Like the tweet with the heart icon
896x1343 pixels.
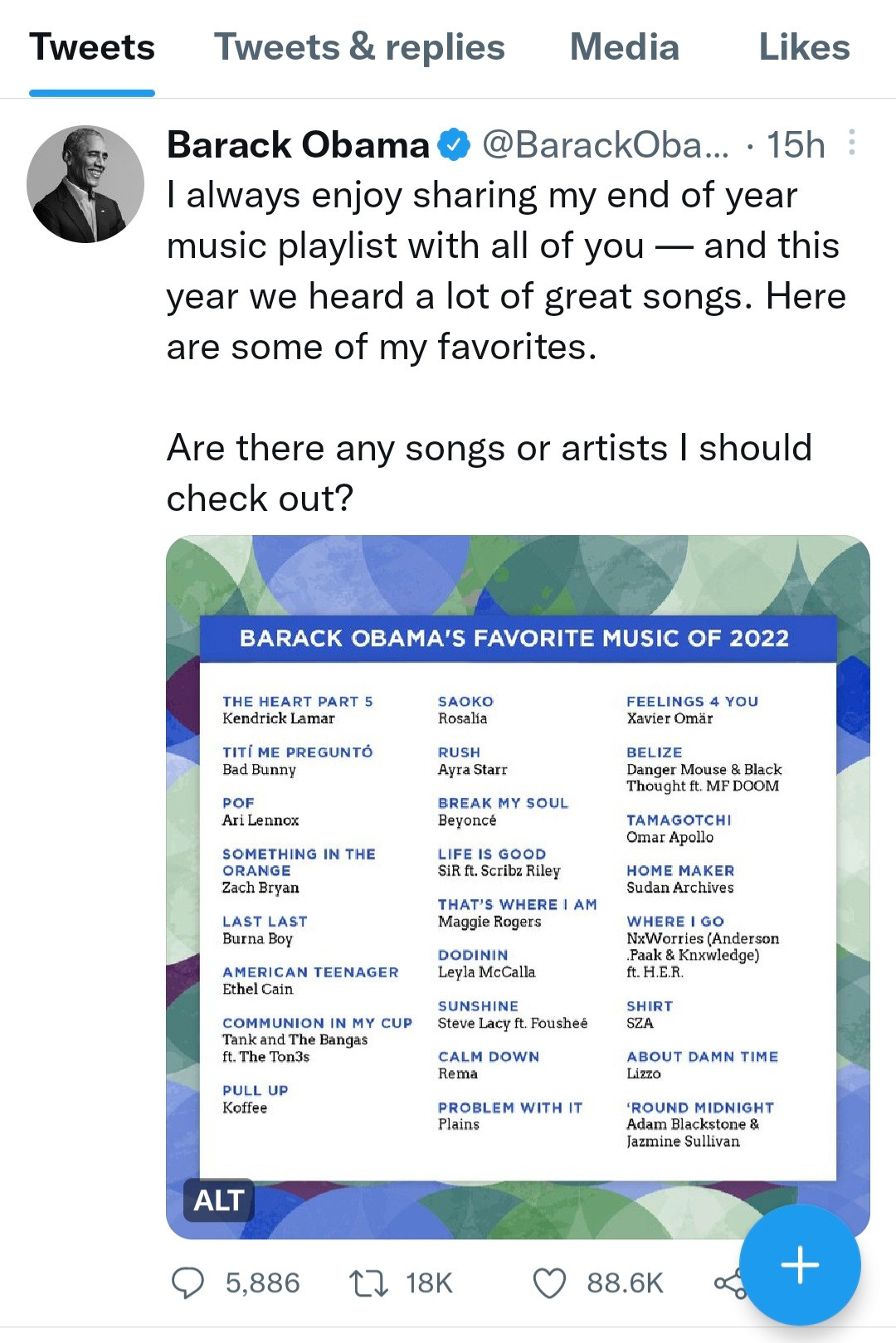tap(549, 1282)
